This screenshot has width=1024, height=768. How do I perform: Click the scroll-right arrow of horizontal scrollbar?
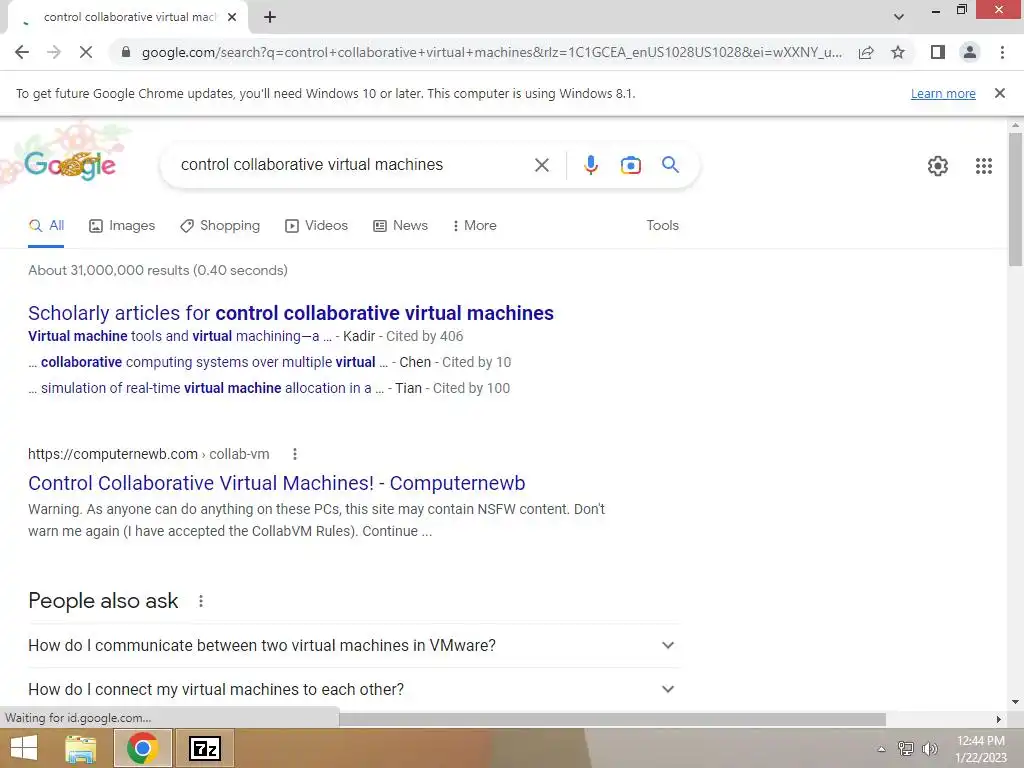pos(998,719)
